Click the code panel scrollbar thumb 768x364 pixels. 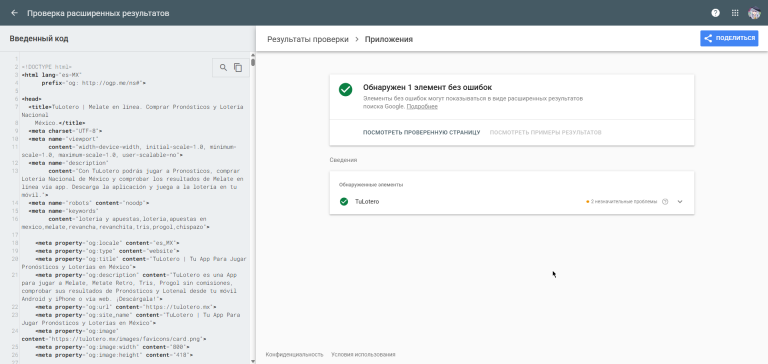253,62
